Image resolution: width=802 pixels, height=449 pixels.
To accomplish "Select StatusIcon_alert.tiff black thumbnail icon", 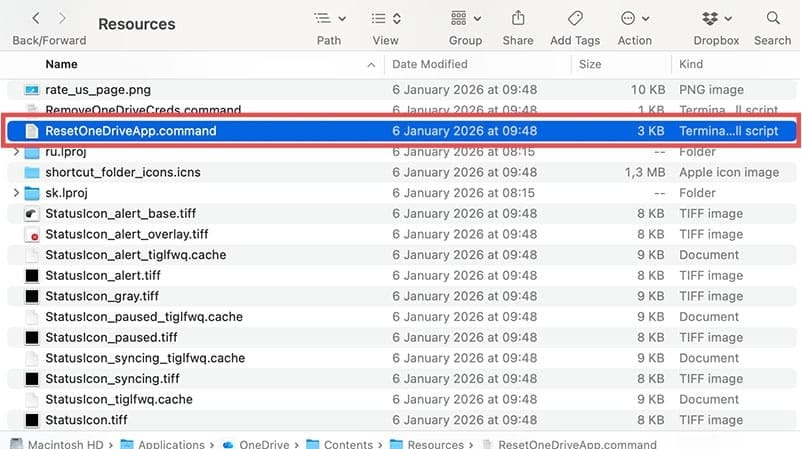I will 32,276.
